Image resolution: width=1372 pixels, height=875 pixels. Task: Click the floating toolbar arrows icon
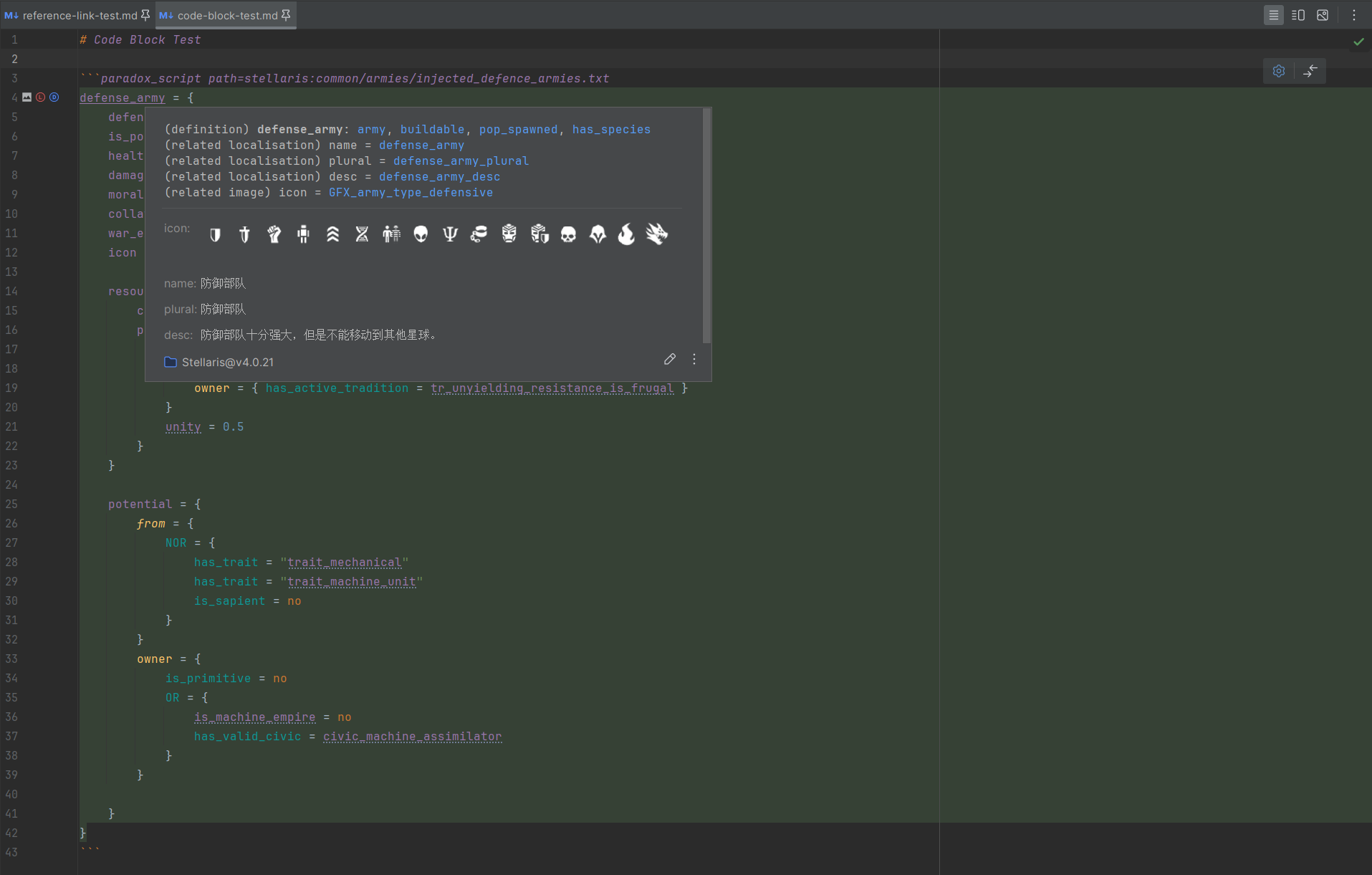point(1310,71)
